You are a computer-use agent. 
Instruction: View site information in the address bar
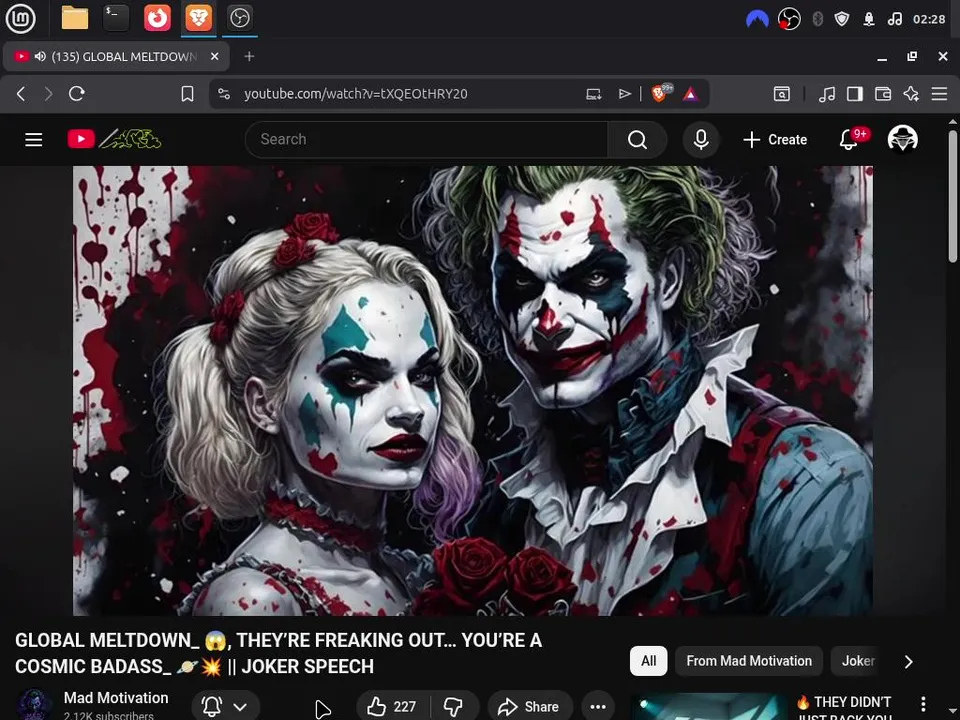pos(224,94)
